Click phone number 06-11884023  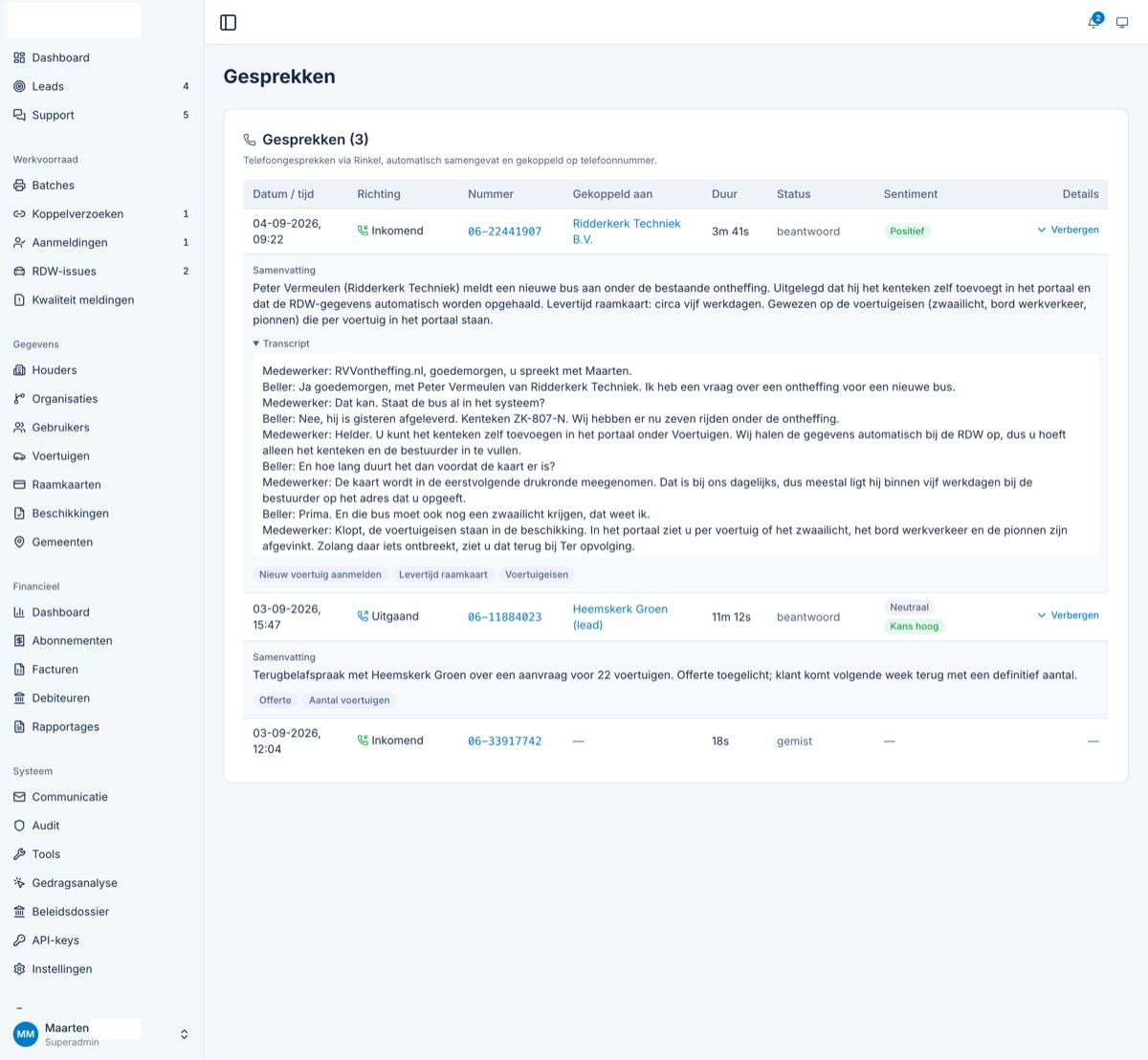coord(504,617)
